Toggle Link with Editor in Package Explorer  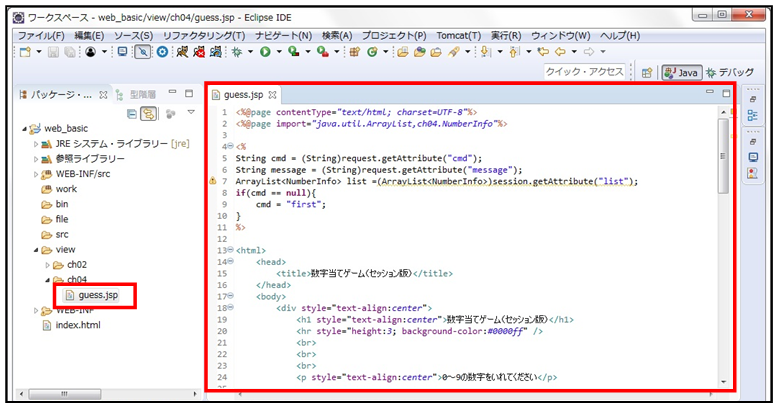(x=148, y=114)
